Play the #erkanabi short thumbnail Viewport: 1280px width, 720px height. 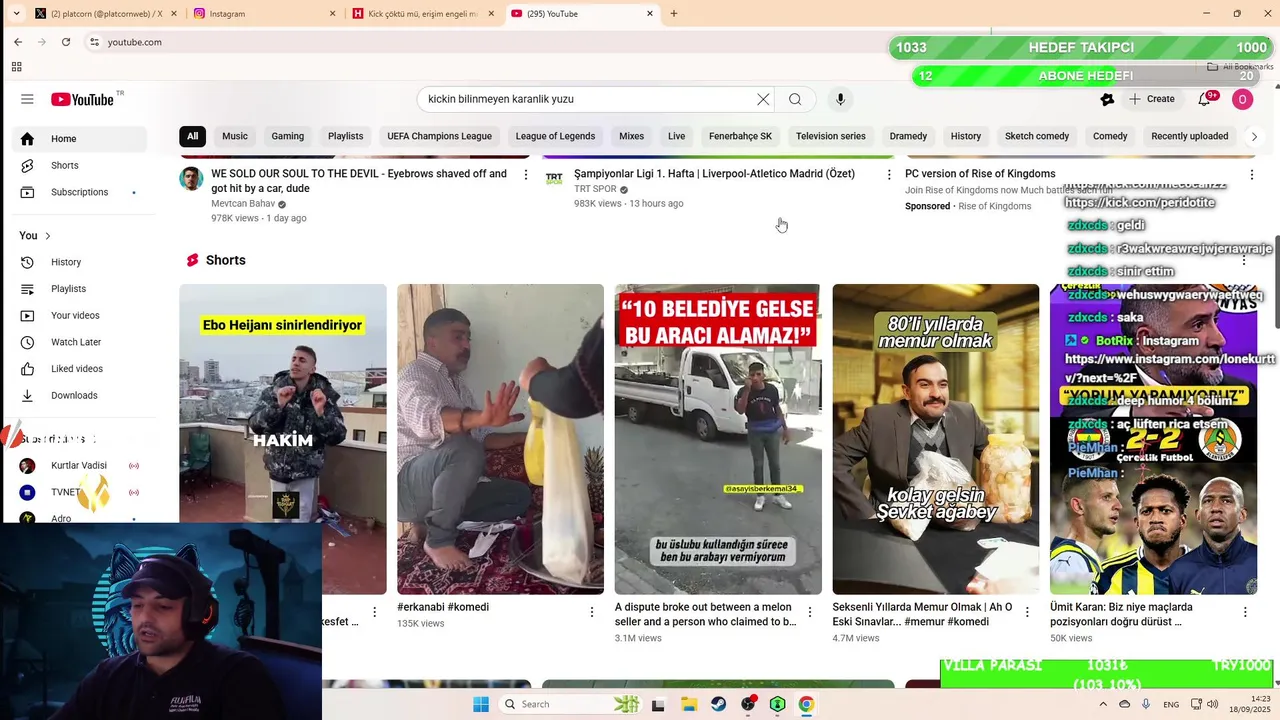[x=500, y=439]
